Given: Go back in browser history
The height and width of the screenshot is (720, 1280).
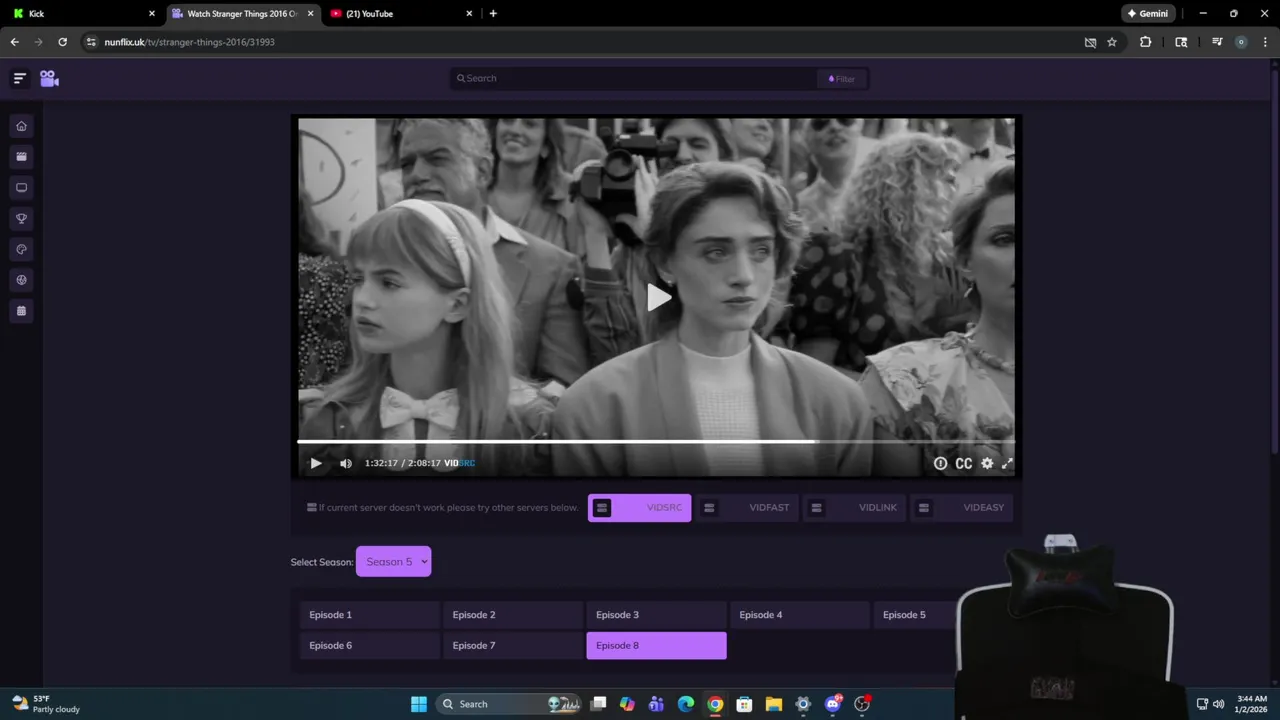Looking at the screenshot, I should [14, 42].
